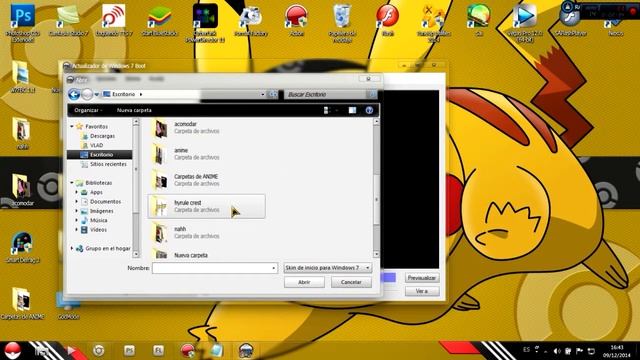Open the Skin de inicio file type dropdown
The width and height of the screenshot is (640, 360).
click(328, 268)
